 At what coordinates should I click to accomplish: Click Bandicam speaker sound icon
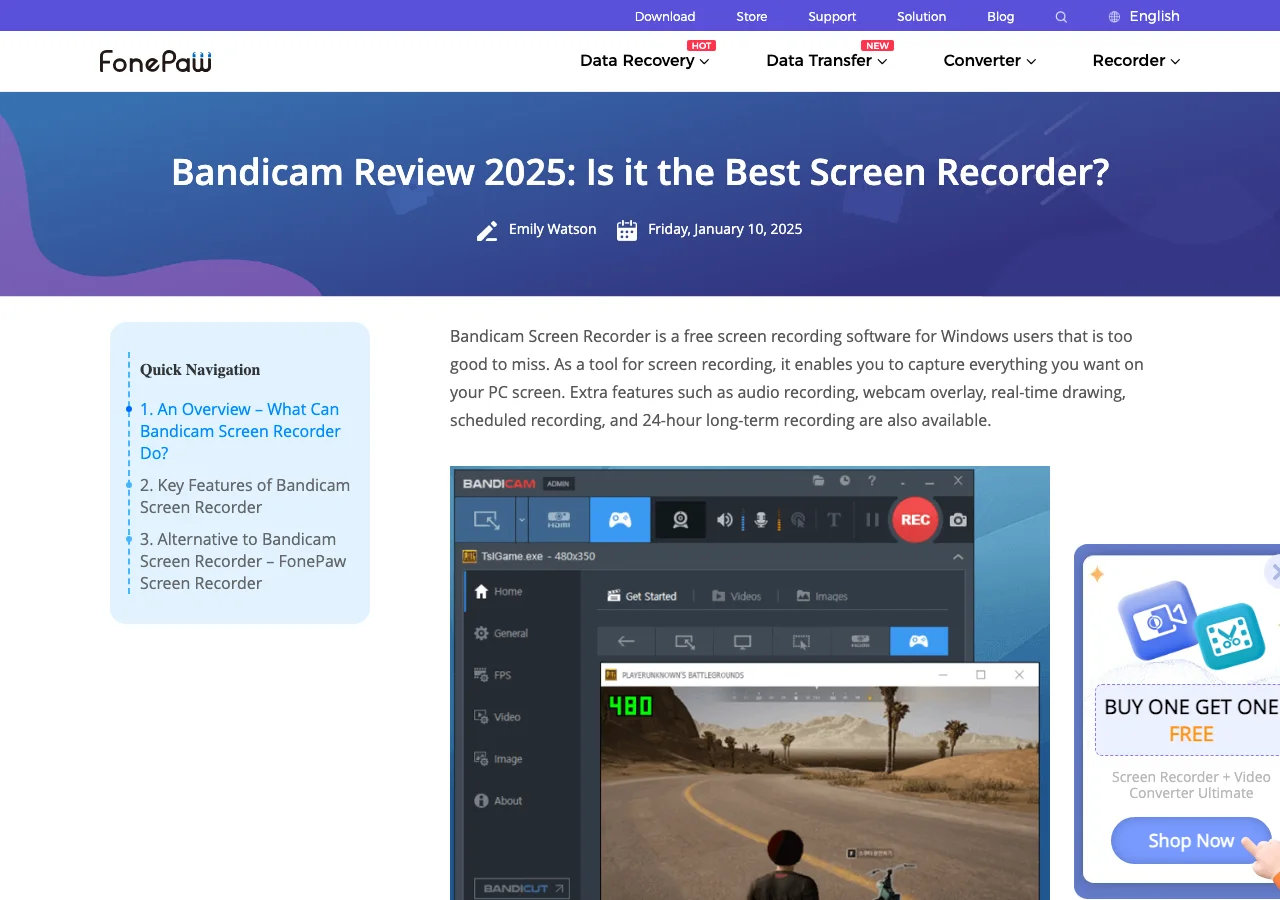[724, 520]
